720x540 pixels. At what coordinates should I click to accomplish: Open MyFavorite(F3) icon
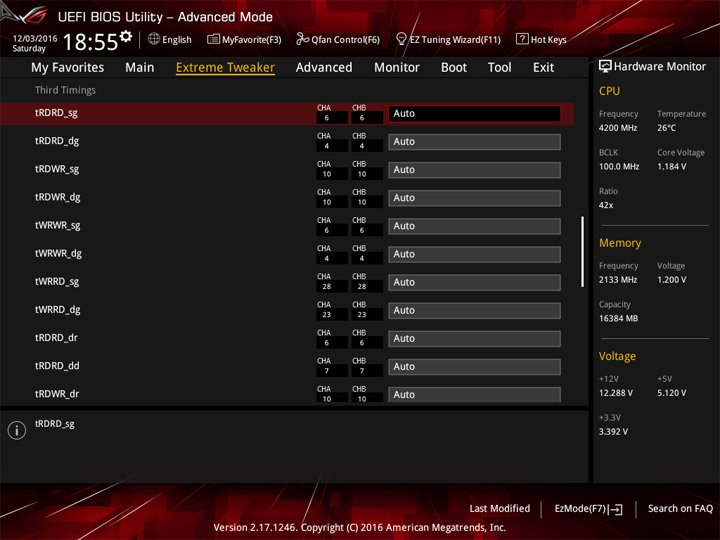(x=213, y=39)
